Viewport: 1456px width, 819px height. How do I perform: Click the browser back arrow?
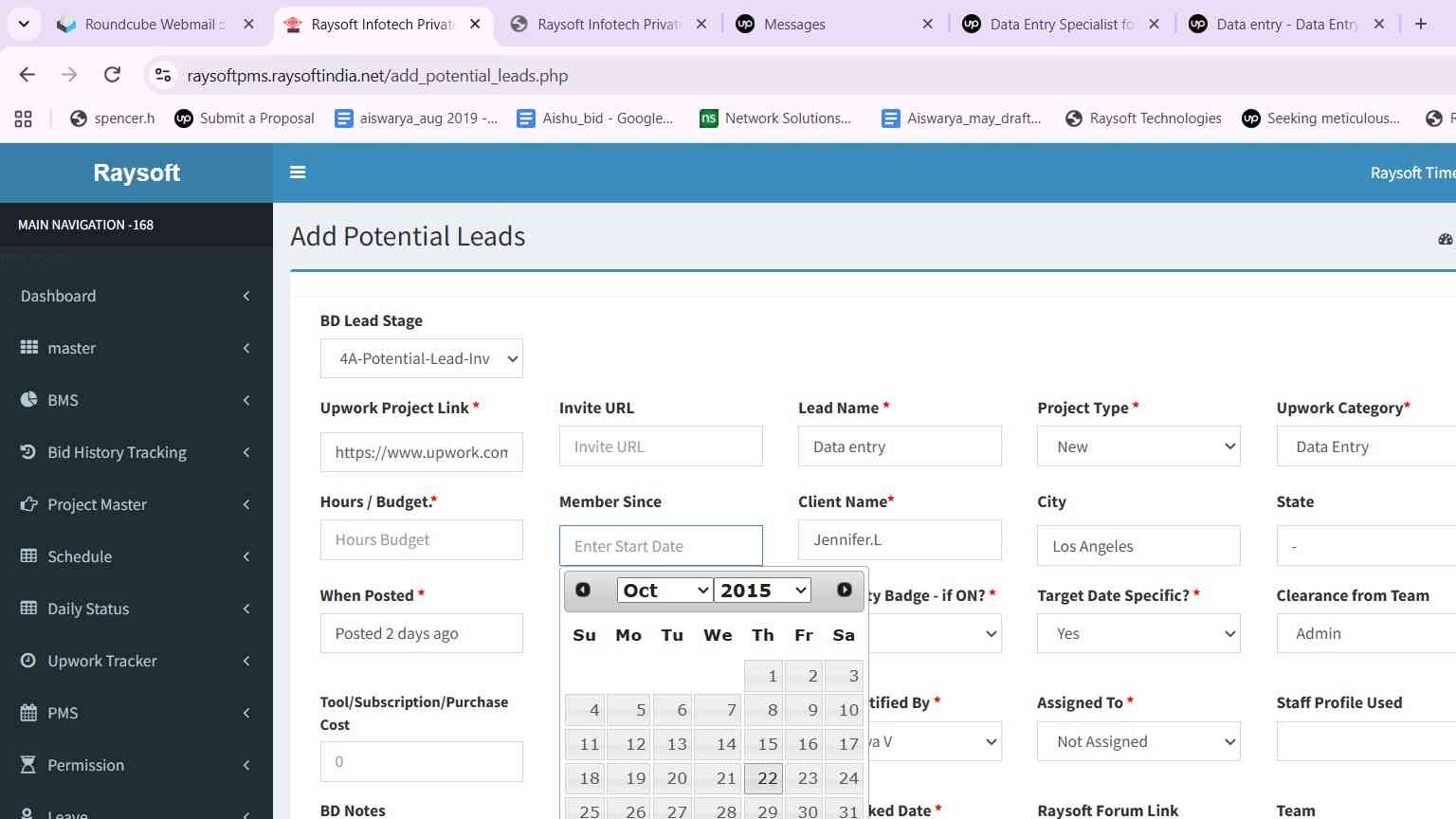click(27, 75)
